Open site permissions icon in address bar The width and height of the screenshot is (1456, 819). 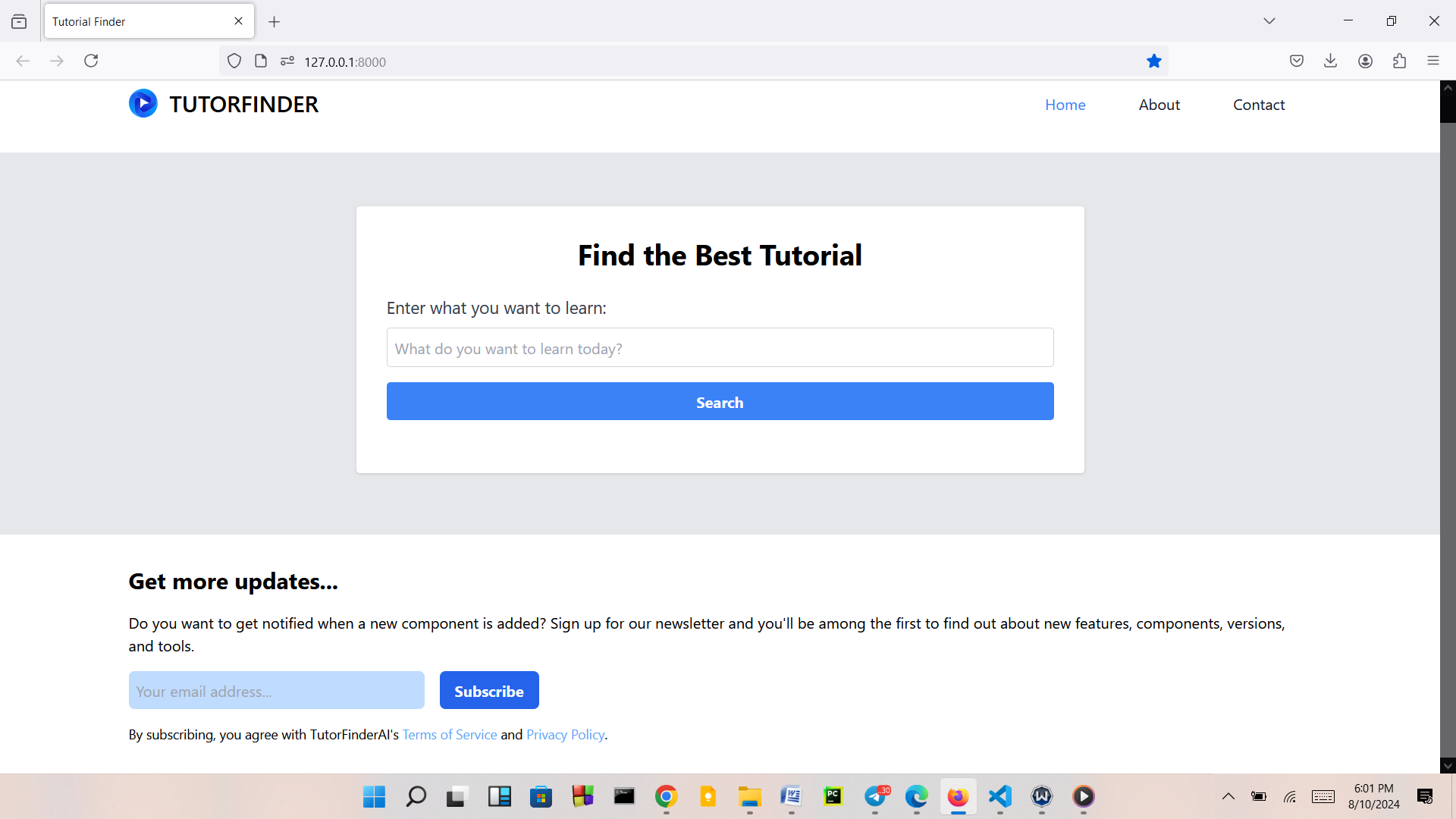click(287, 61)
